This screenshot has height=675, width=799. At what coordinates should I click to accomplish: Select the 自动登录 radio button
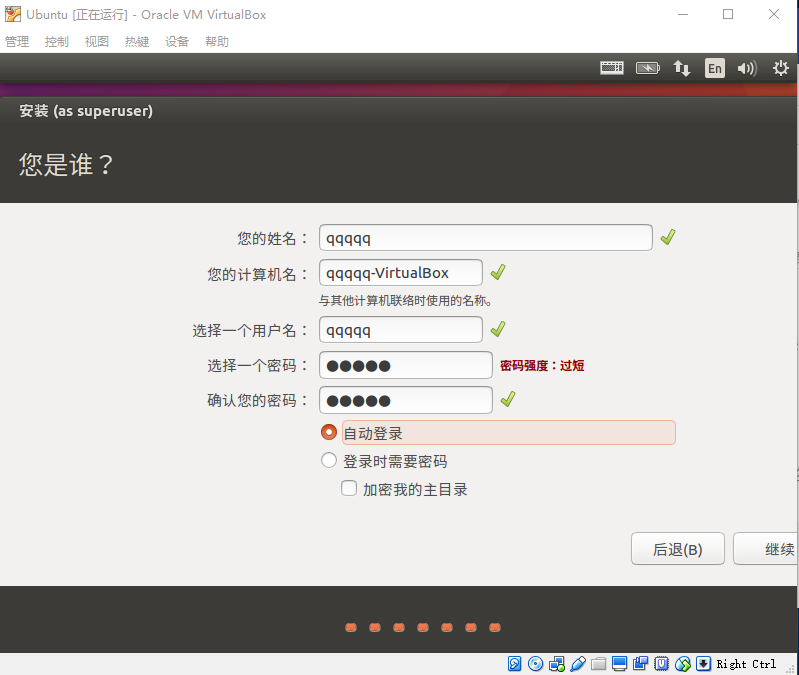tap(329, 433)
